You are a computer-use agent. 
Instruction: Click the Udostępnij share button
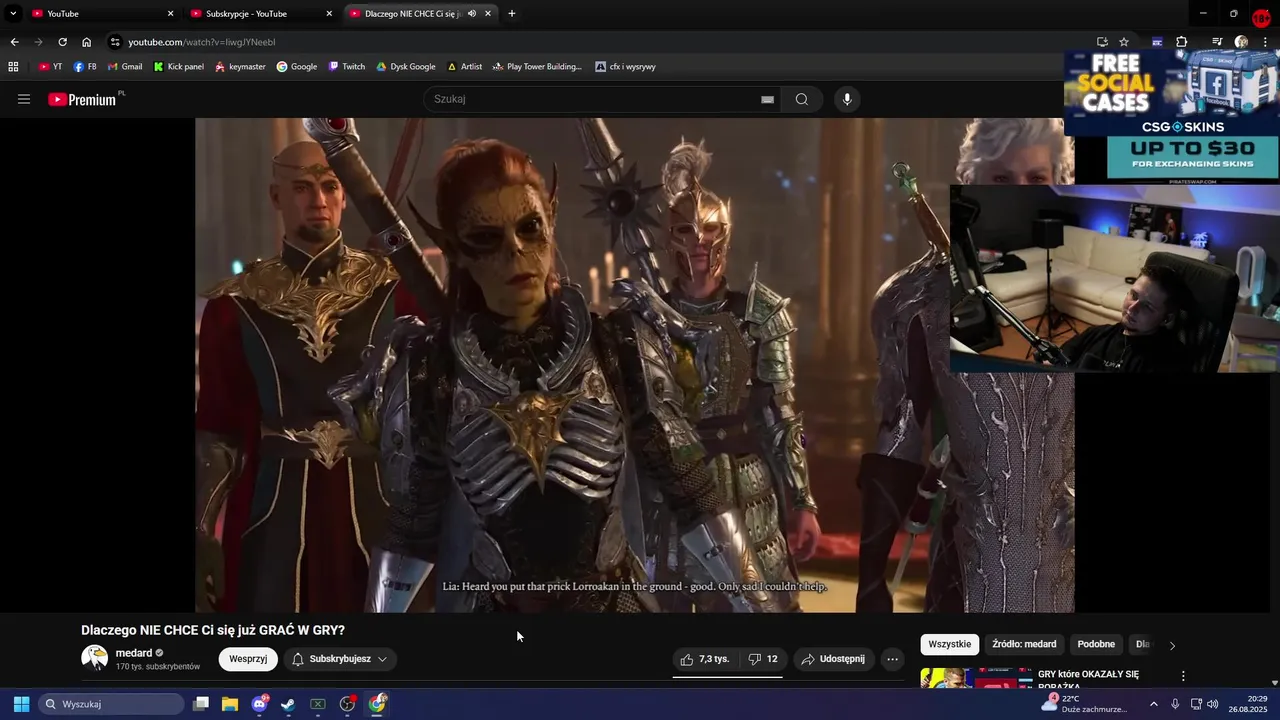(833, 659)
